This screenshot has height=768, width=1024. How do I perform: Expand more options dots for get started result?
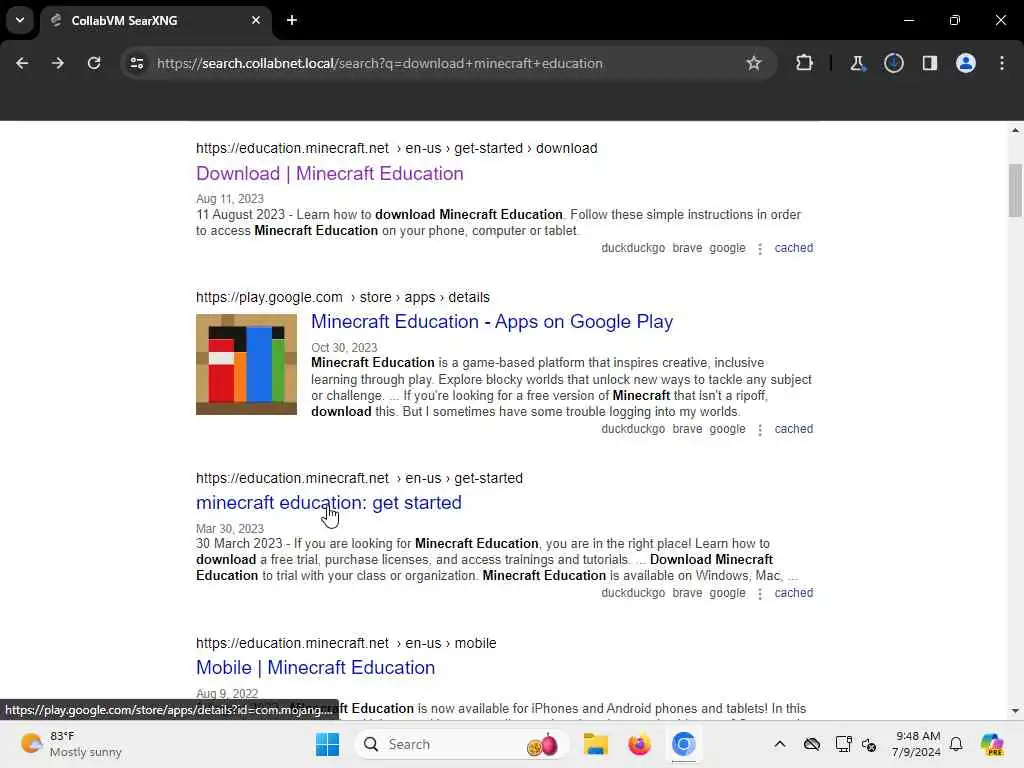coord(760,594)
